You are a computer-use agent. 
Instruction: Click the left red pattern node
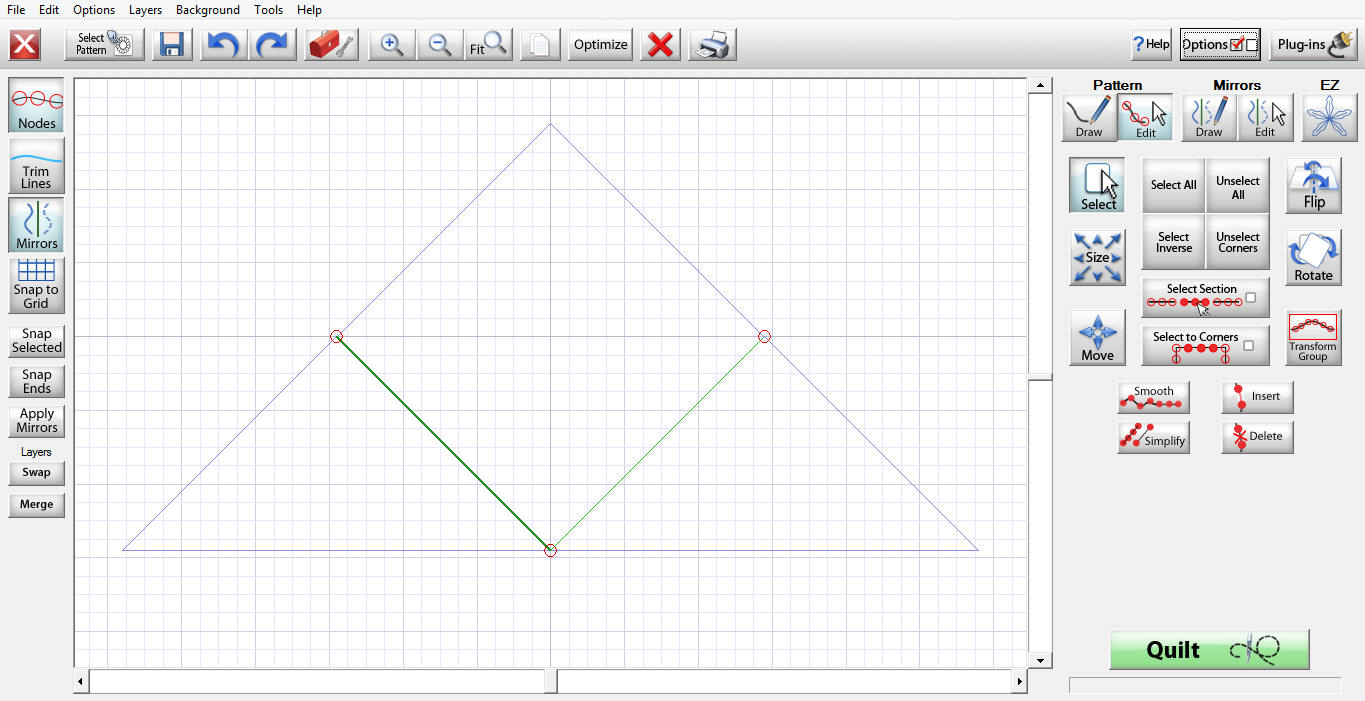click(x=336, y=336)
